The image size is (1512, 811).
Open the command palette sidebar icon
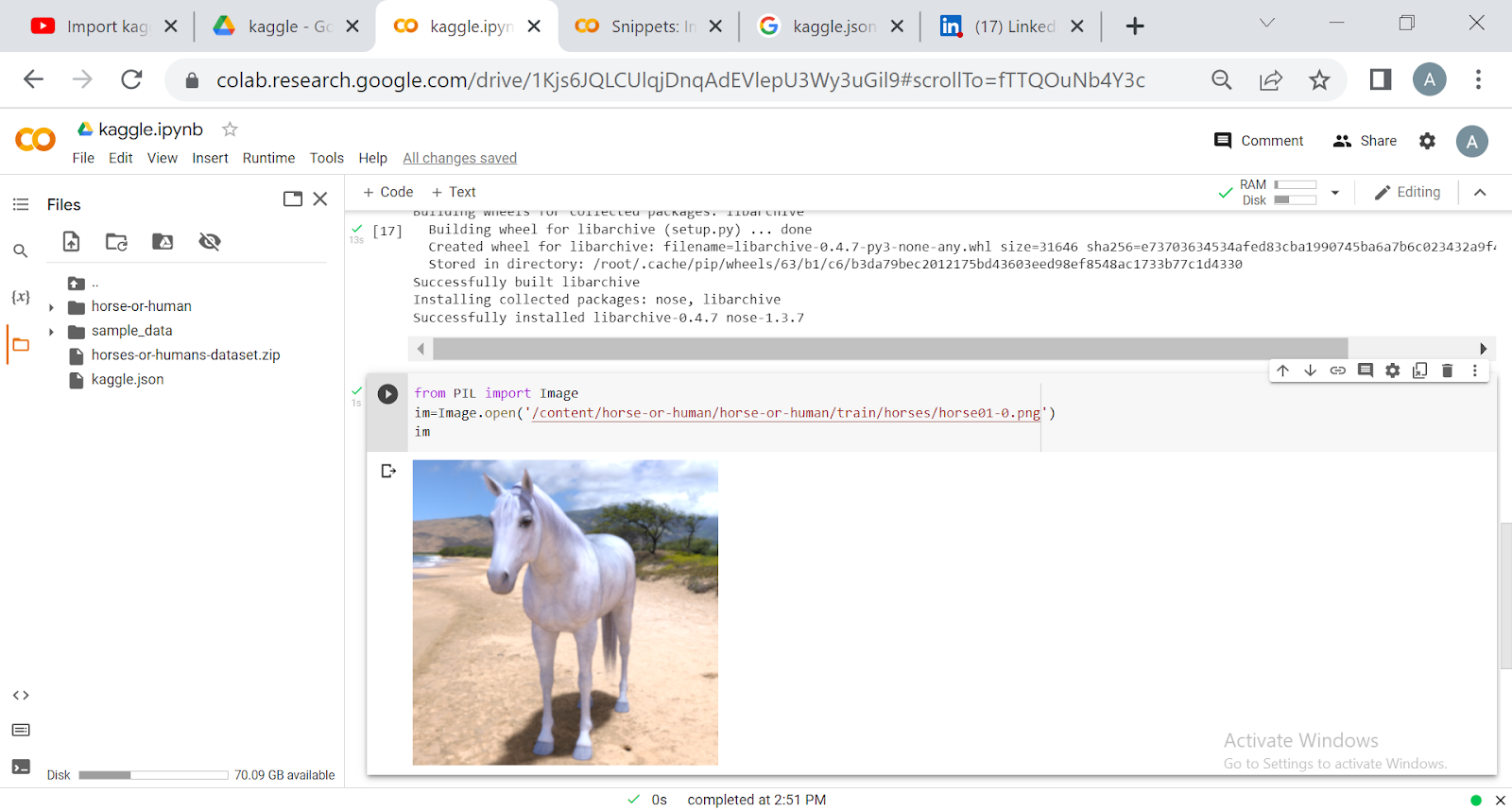tap(21, 730)
